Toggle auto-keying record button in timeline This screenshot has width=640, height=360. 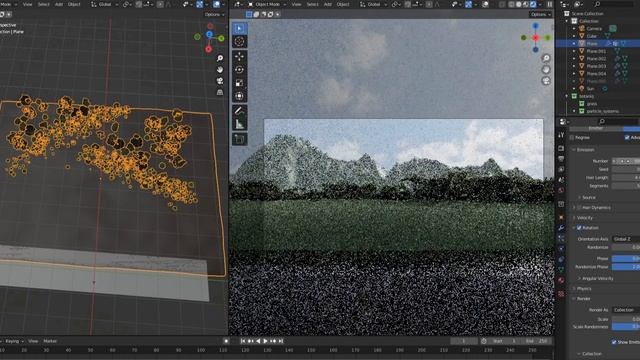click(x=226, y=341)
